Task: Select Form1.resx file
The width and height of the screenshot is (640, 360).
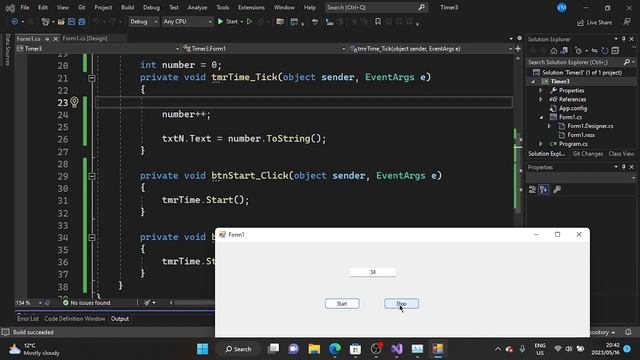Action: 581,135
